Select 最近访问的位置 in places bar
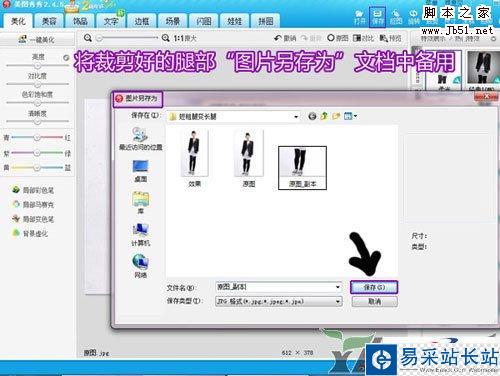 140,139
